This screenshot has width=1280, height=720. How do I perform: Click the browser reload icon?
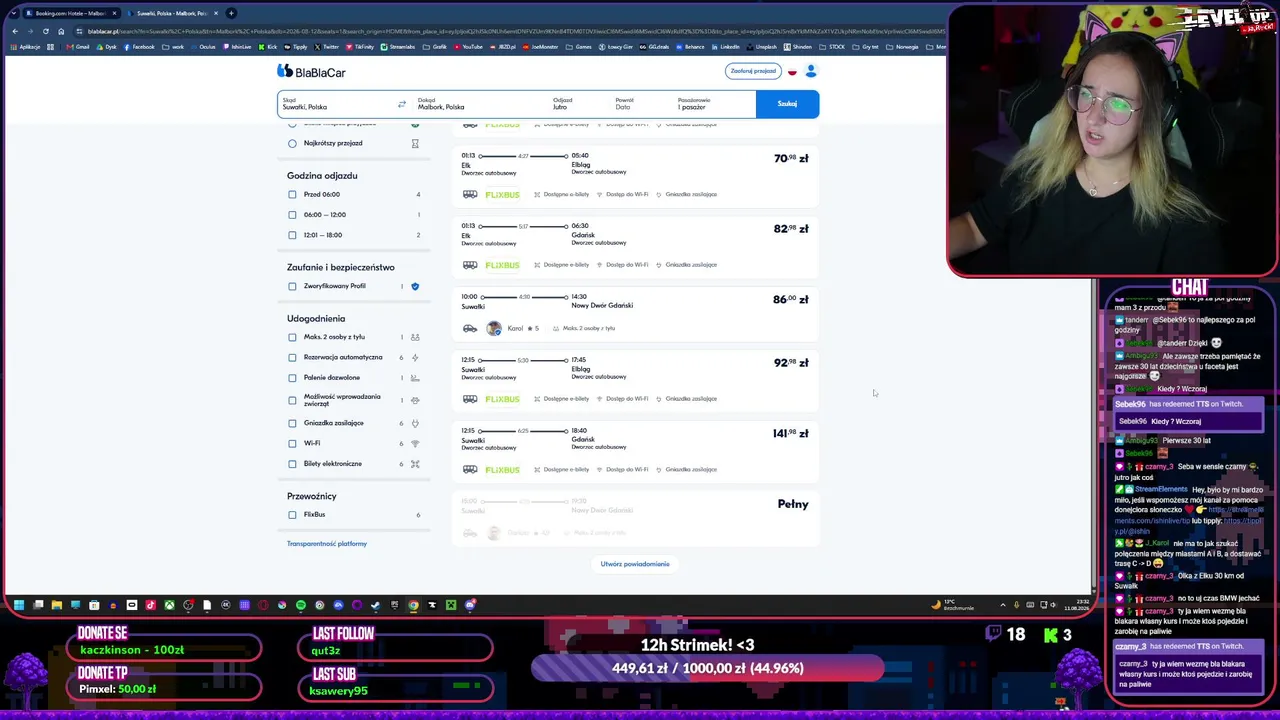45,31
